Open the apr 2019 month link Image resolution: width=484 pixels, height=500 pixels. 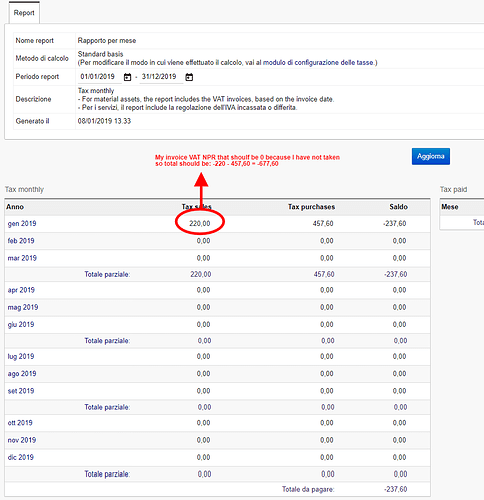coord(21,290)
